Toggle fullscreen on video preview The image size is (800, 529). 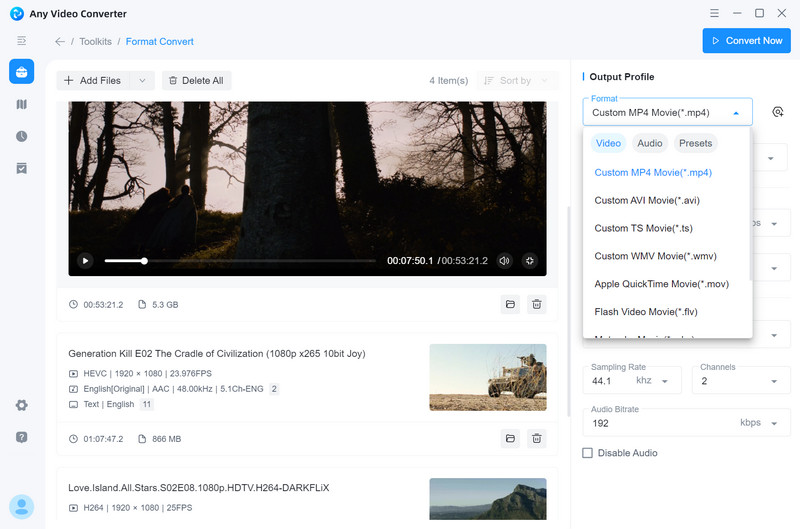[530, 261]
